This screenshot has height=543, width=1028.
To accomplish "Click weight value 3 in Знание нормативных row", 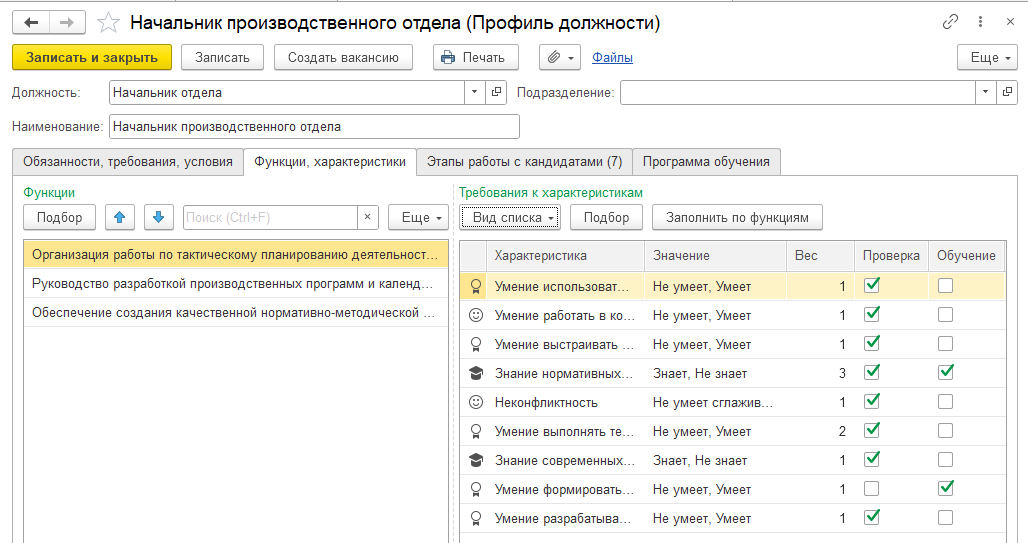I will (x=842, y=373).
